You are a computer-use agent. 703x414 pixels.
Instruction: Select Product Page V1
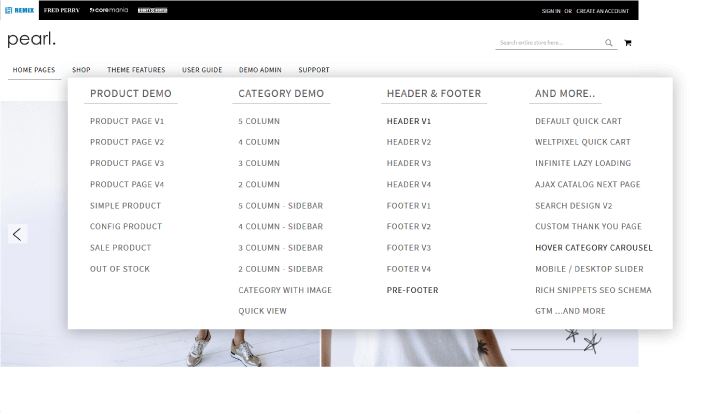pyautogui.click(x=127, y=121)
